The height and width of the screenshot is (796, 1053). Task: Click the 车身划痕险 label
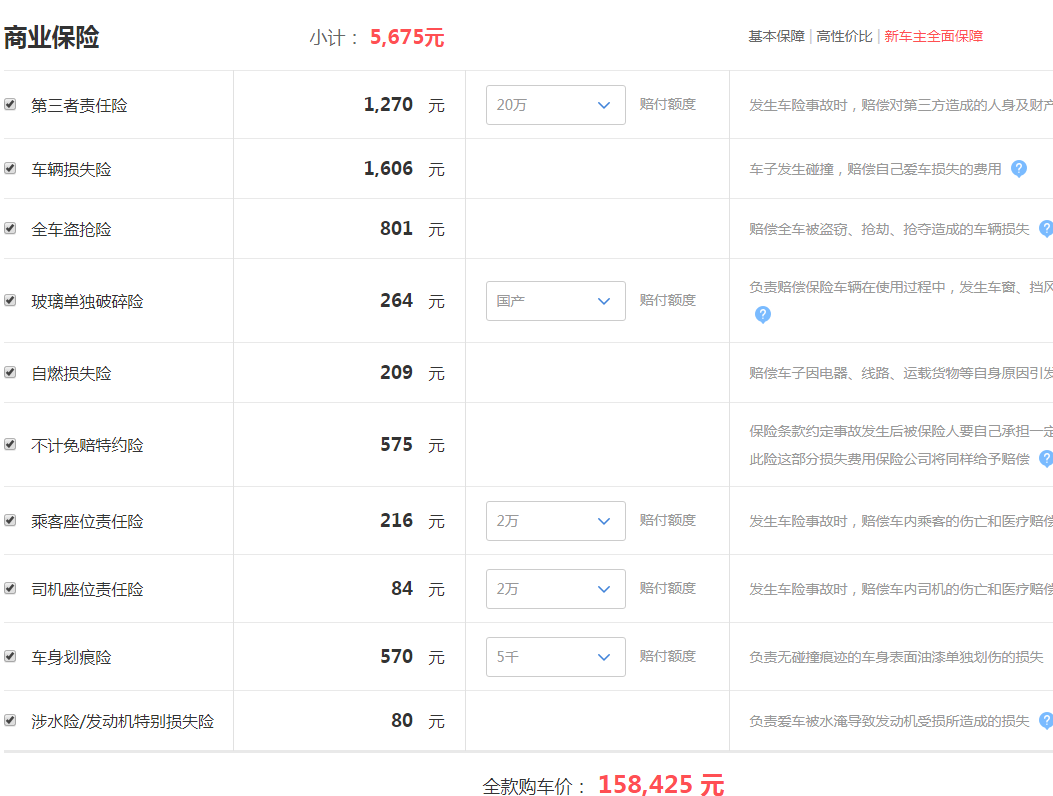(71, 657)
